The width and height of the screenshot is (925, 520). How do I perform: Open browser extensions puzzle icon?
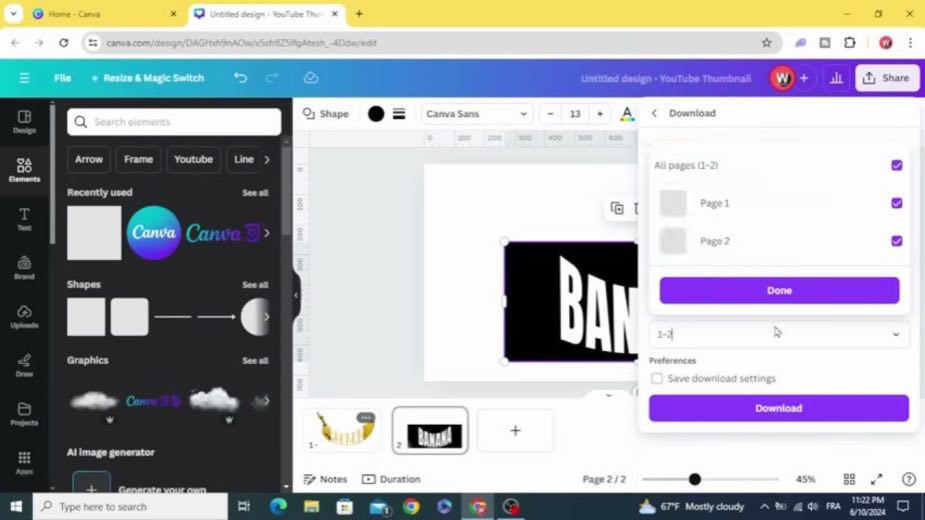pyautogui.click(x=849, y=42)
